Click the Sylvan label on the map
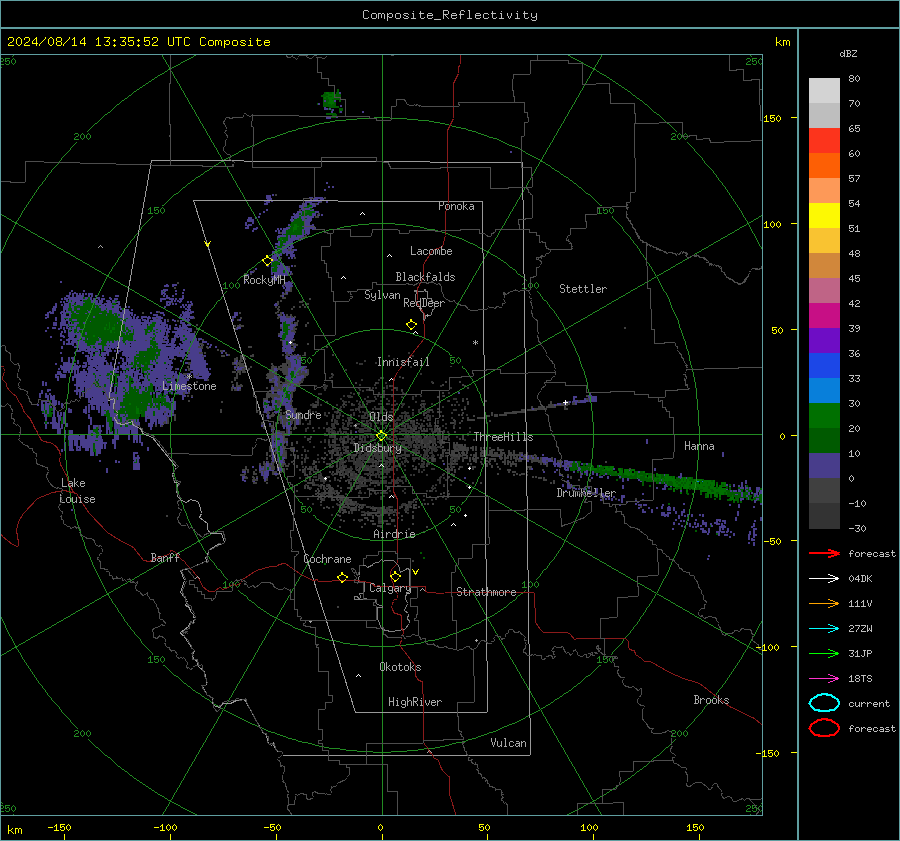This screenshot has width=900, height=841. coord(382,295)
